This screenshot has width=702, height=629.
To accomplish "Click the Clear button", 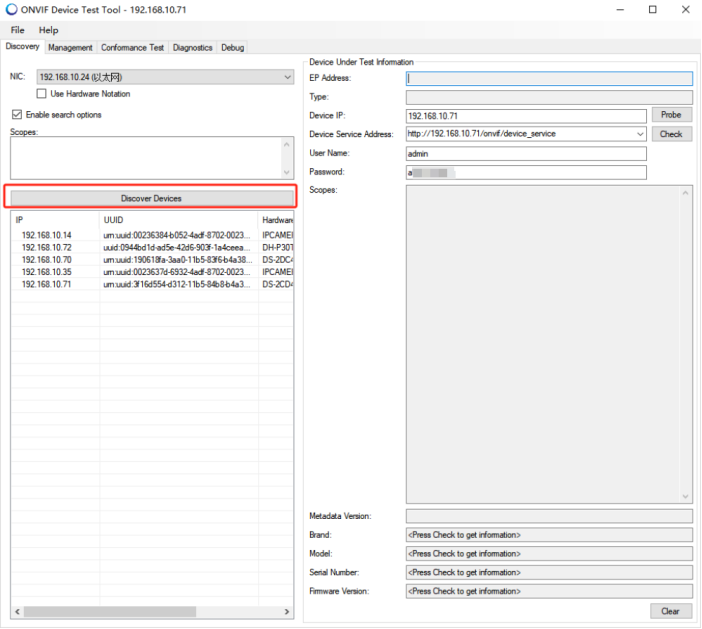I will [671, 611].
